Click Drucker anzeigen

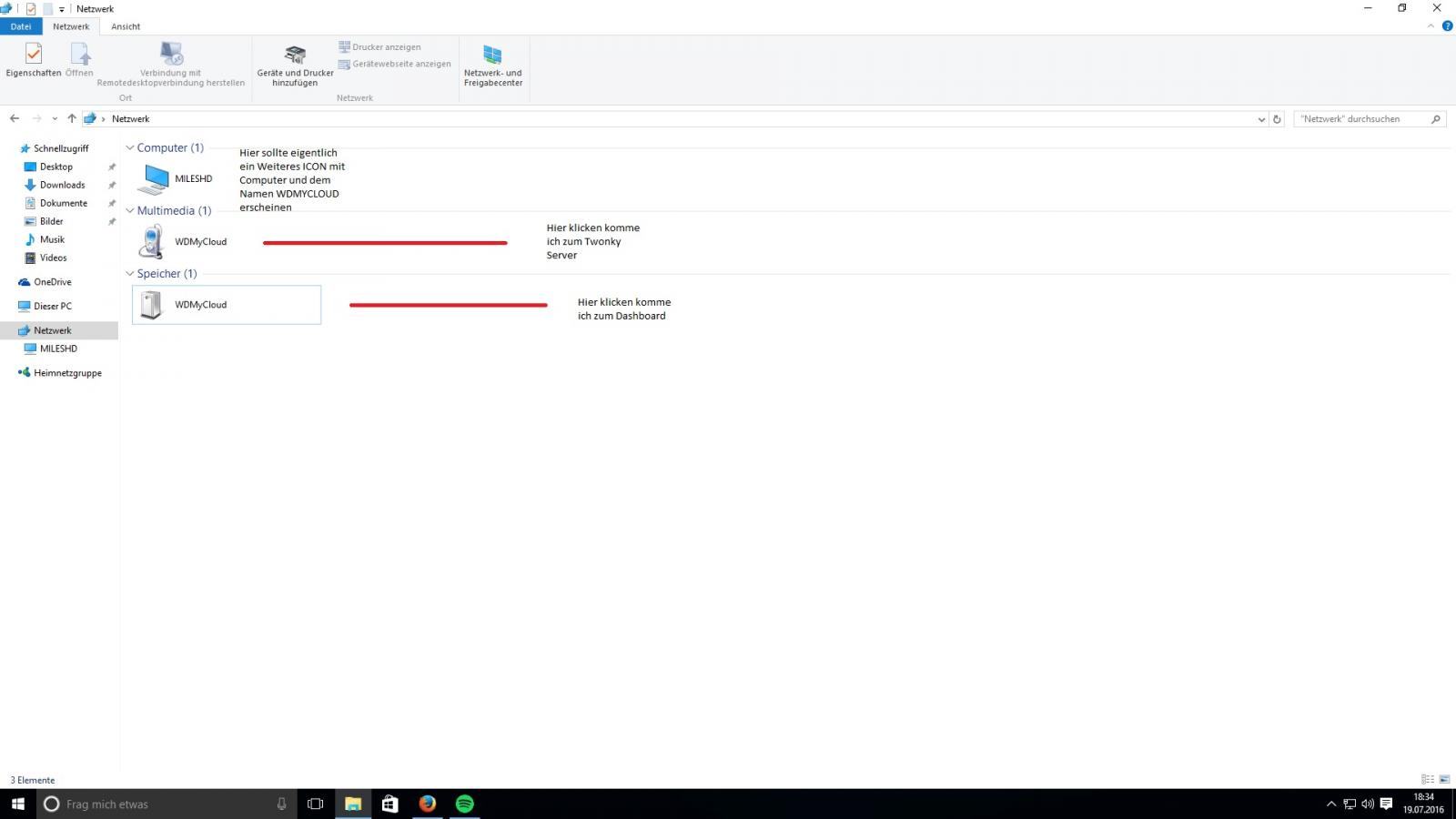click(379, 47)
